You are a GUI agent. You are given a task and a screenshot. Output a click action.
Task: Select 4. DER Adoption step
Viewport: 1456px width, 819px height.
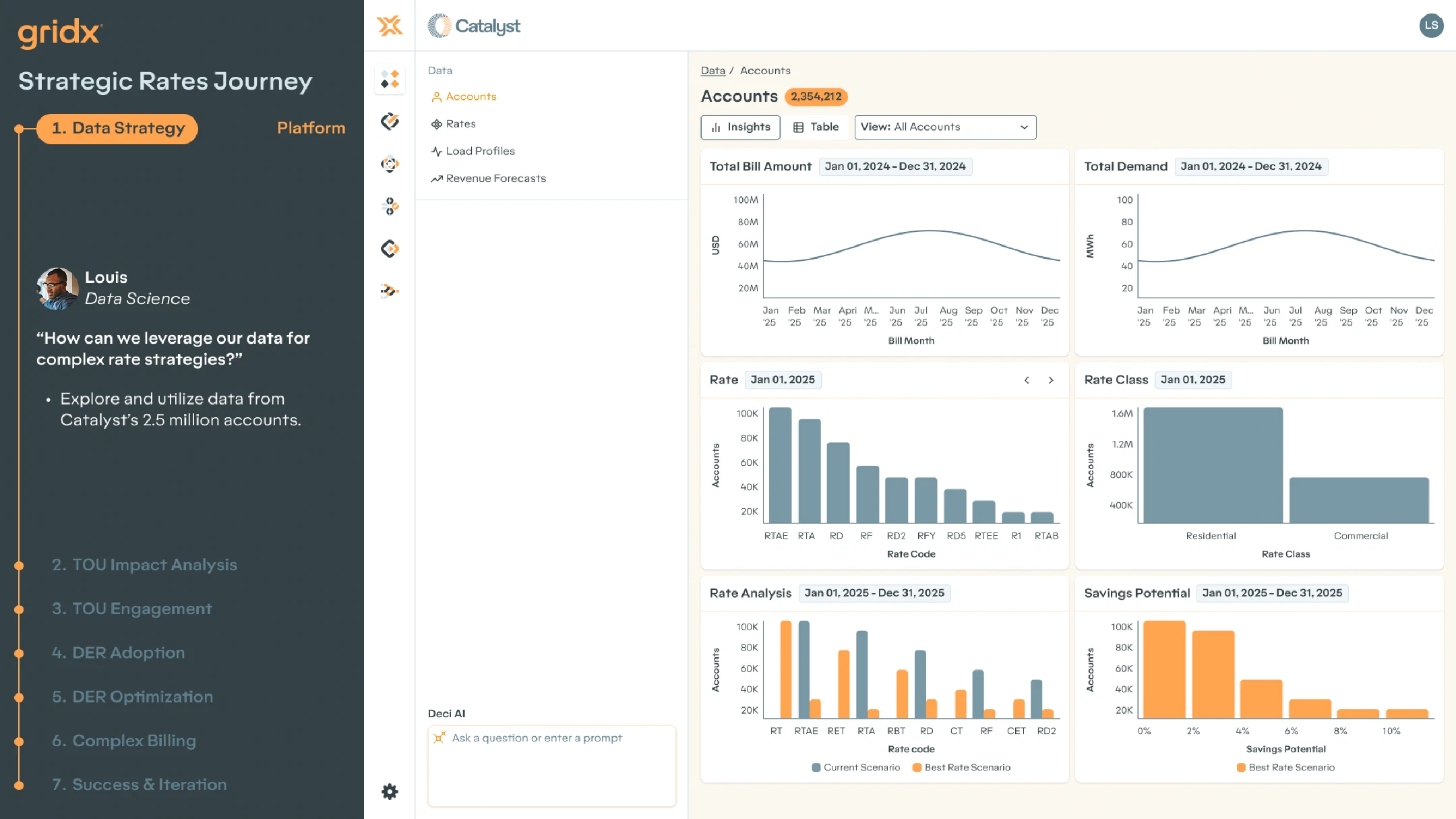pos(118,653)
